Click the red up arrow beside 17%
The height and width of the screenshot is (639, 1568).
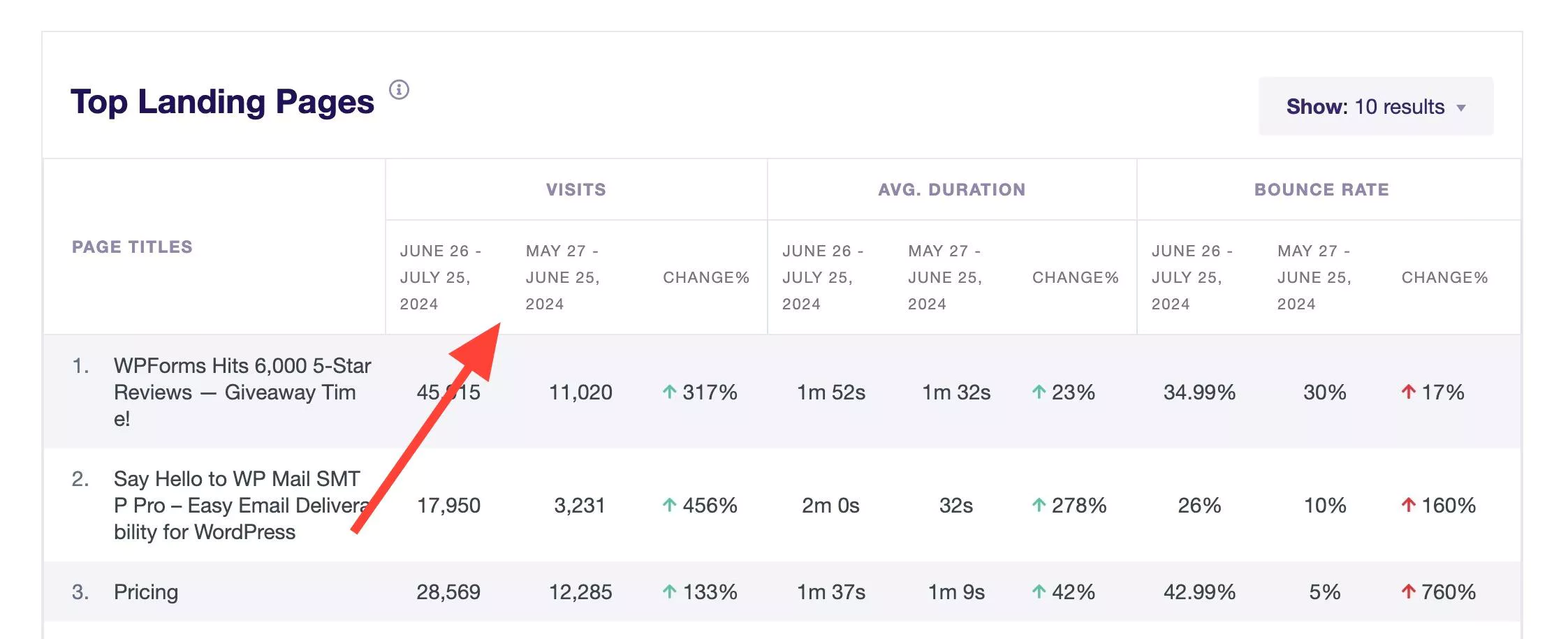tap(1408, 392)
